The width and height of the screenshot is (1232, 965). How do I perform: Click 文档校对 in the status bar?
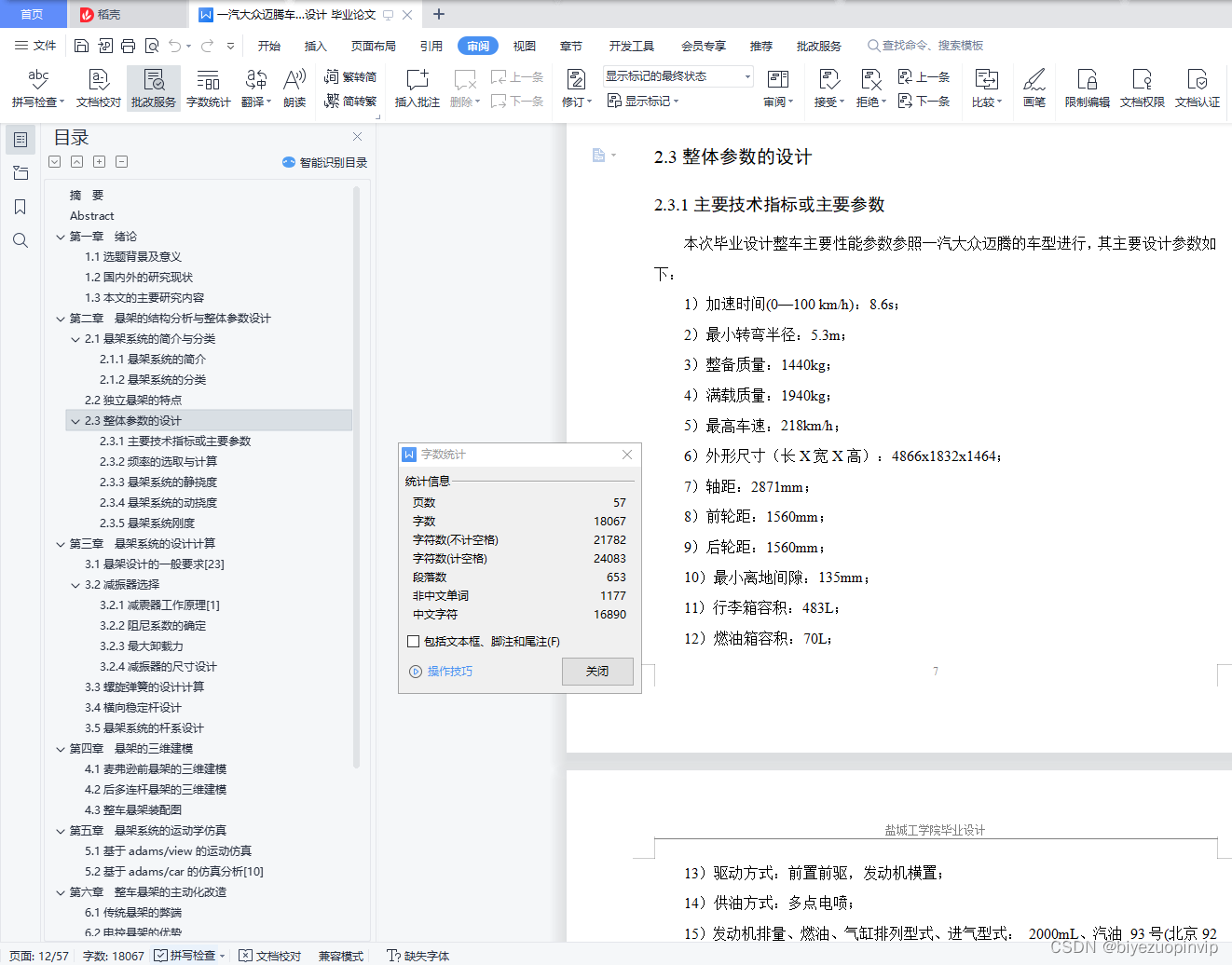(x=270, y=956)
